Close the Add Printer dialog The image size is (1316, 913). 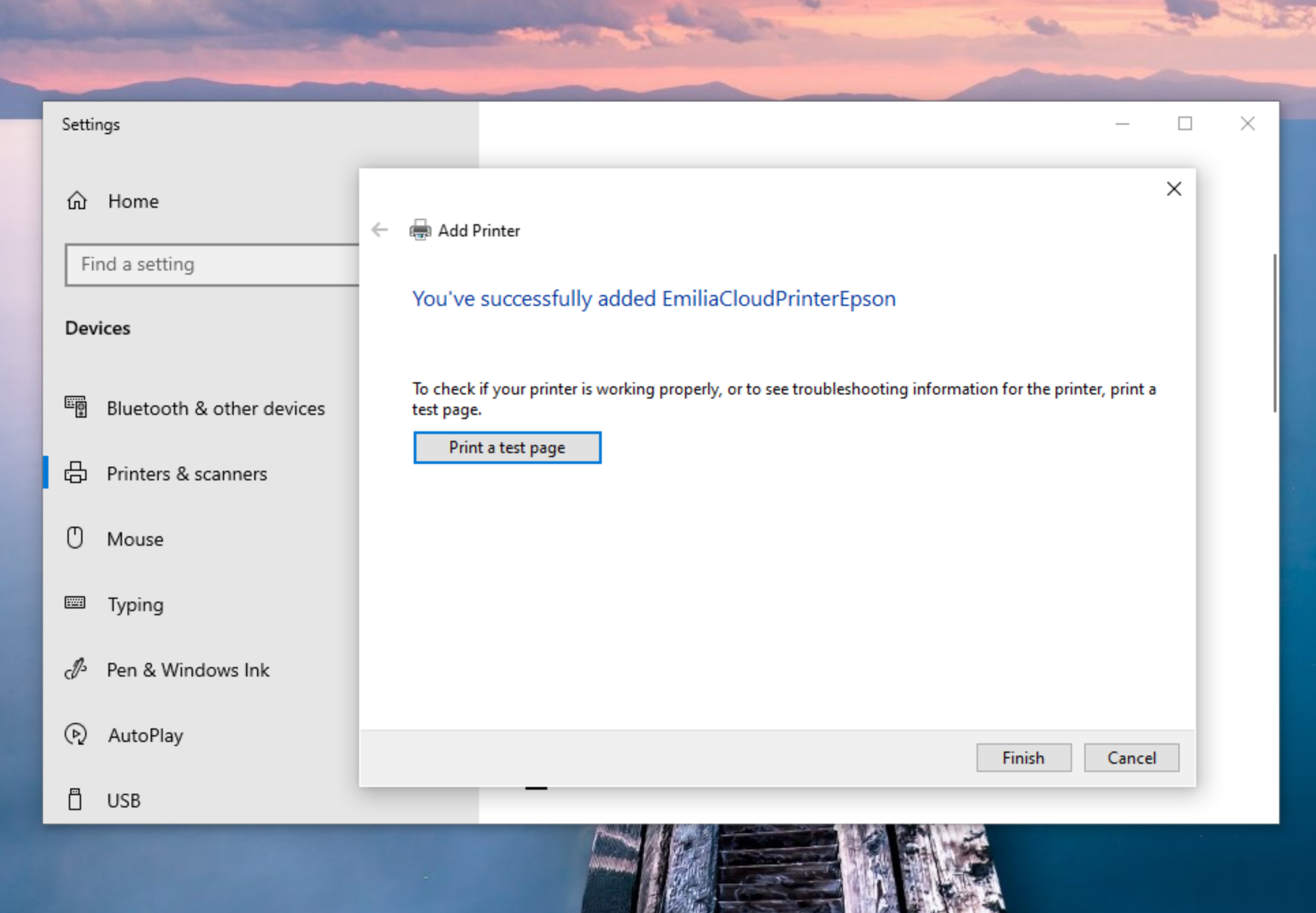pyautogui.click(x=1174, y=189)
